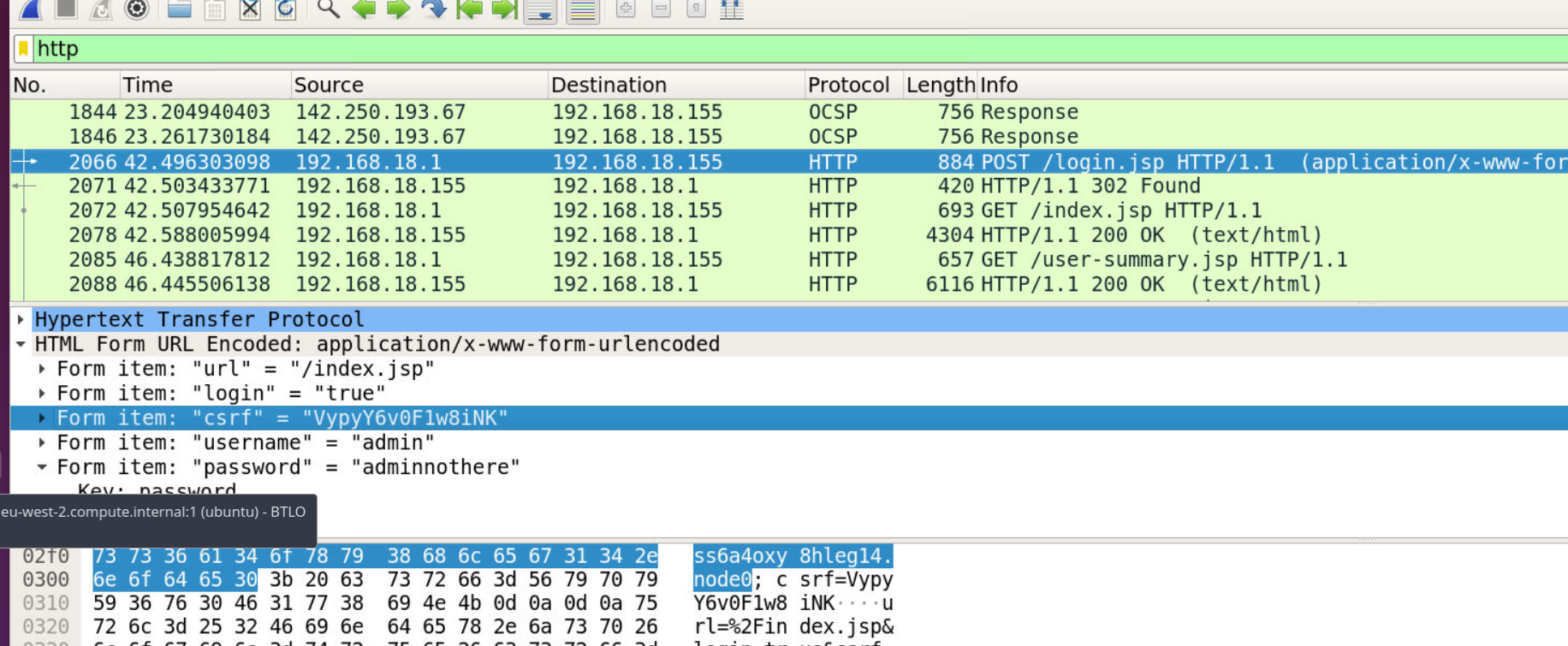
Task: Jump to the first packet
Action: point(469,9)
